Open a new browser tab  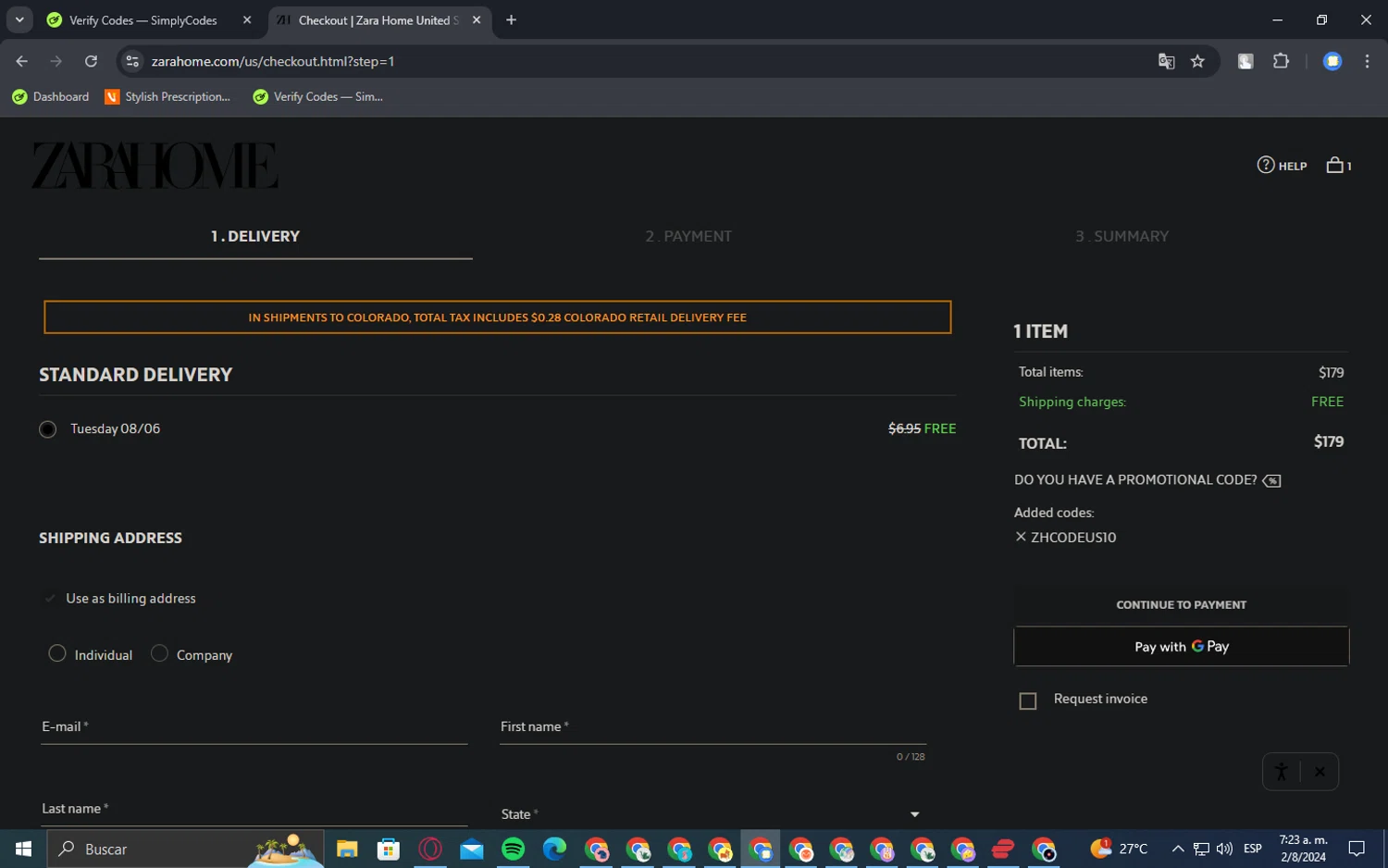coord(511,20)
